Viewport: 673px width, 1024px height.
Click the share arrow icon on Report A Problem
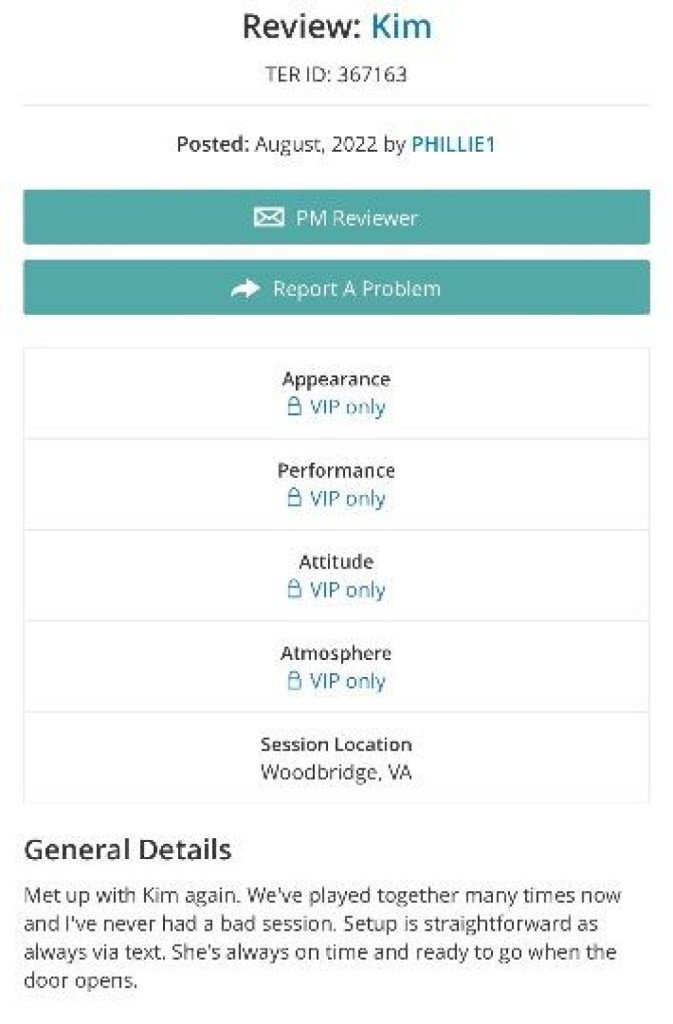[245, 288]
